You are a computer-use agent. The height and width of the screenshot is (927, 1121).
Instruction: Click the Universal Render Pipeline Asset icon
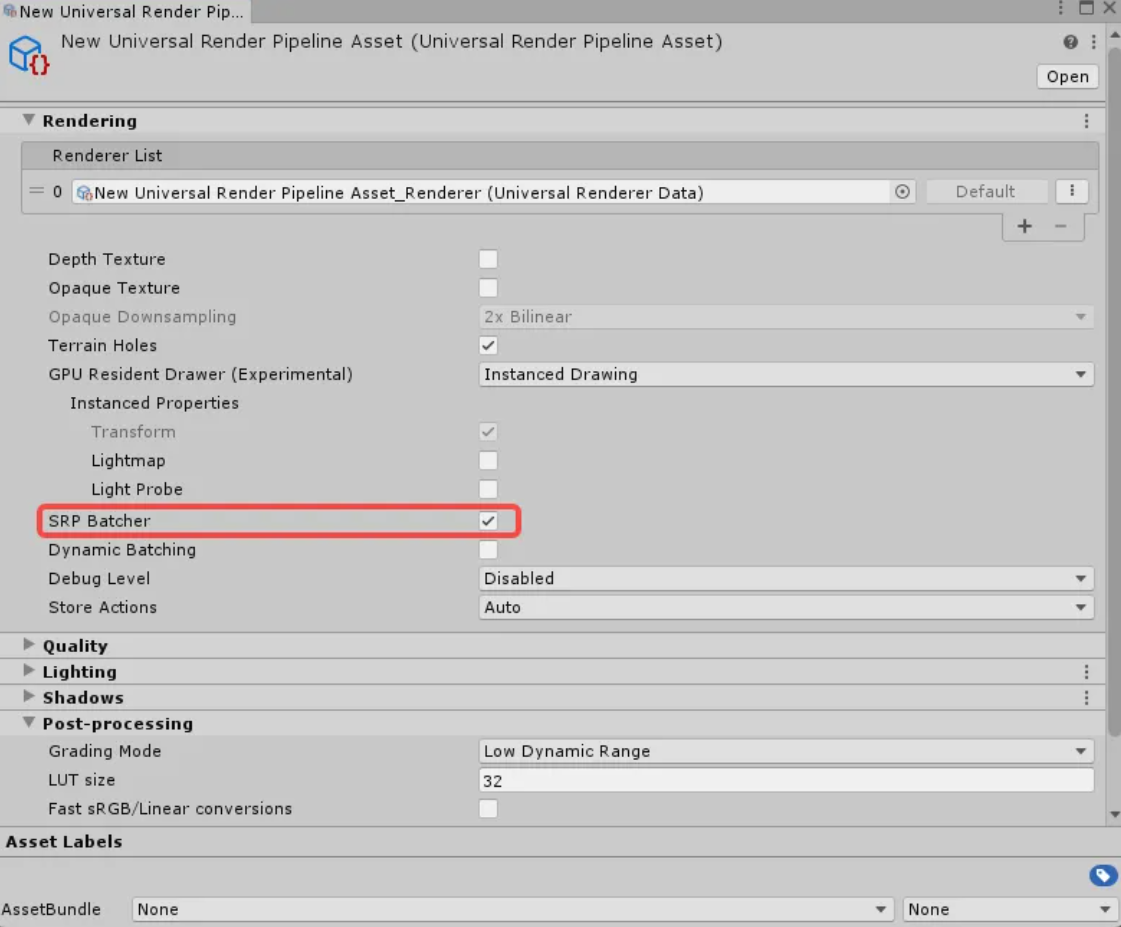[28, 55]
